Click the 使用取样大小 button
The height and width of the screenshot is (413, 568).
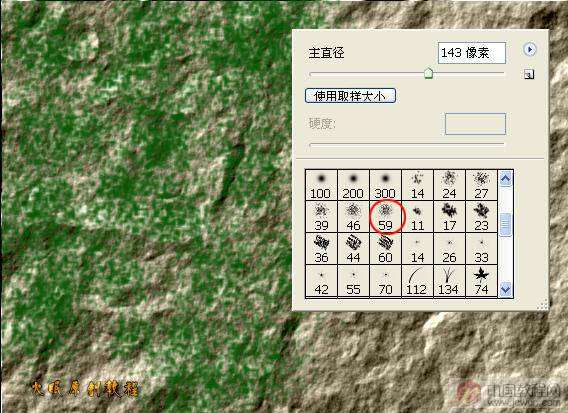[x=350, y=96]
